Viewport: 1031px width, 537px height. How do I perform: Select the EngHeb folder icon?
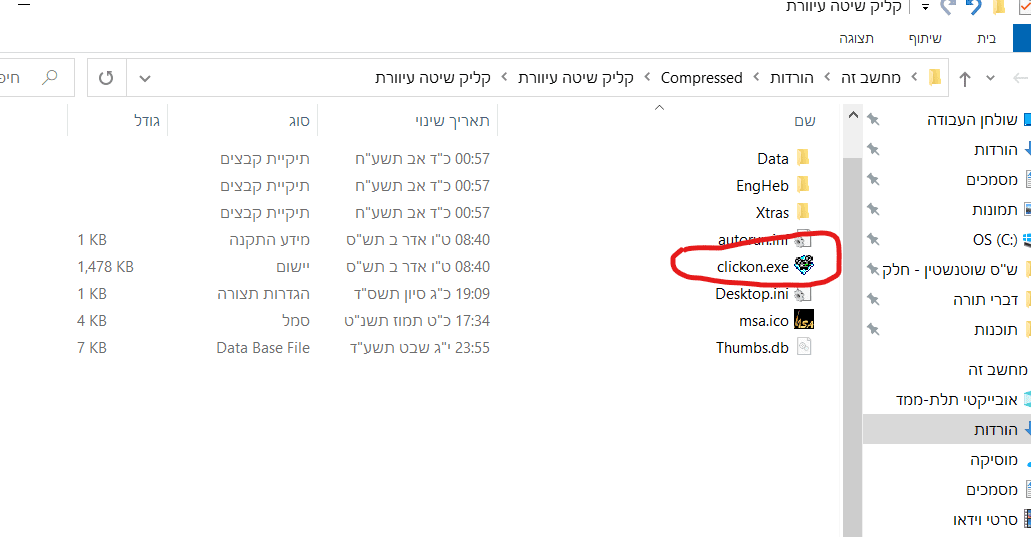[803, 185]
